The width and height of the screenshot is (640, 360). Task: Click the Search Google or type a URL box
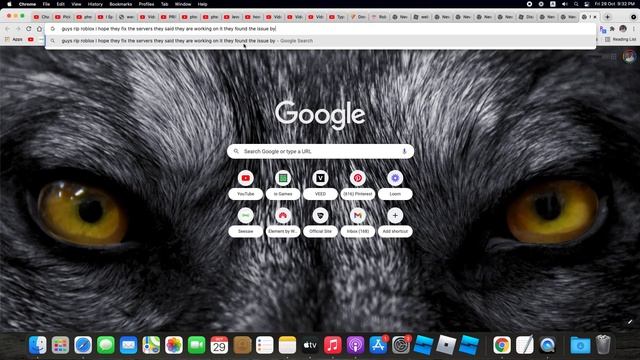point(320,151)
